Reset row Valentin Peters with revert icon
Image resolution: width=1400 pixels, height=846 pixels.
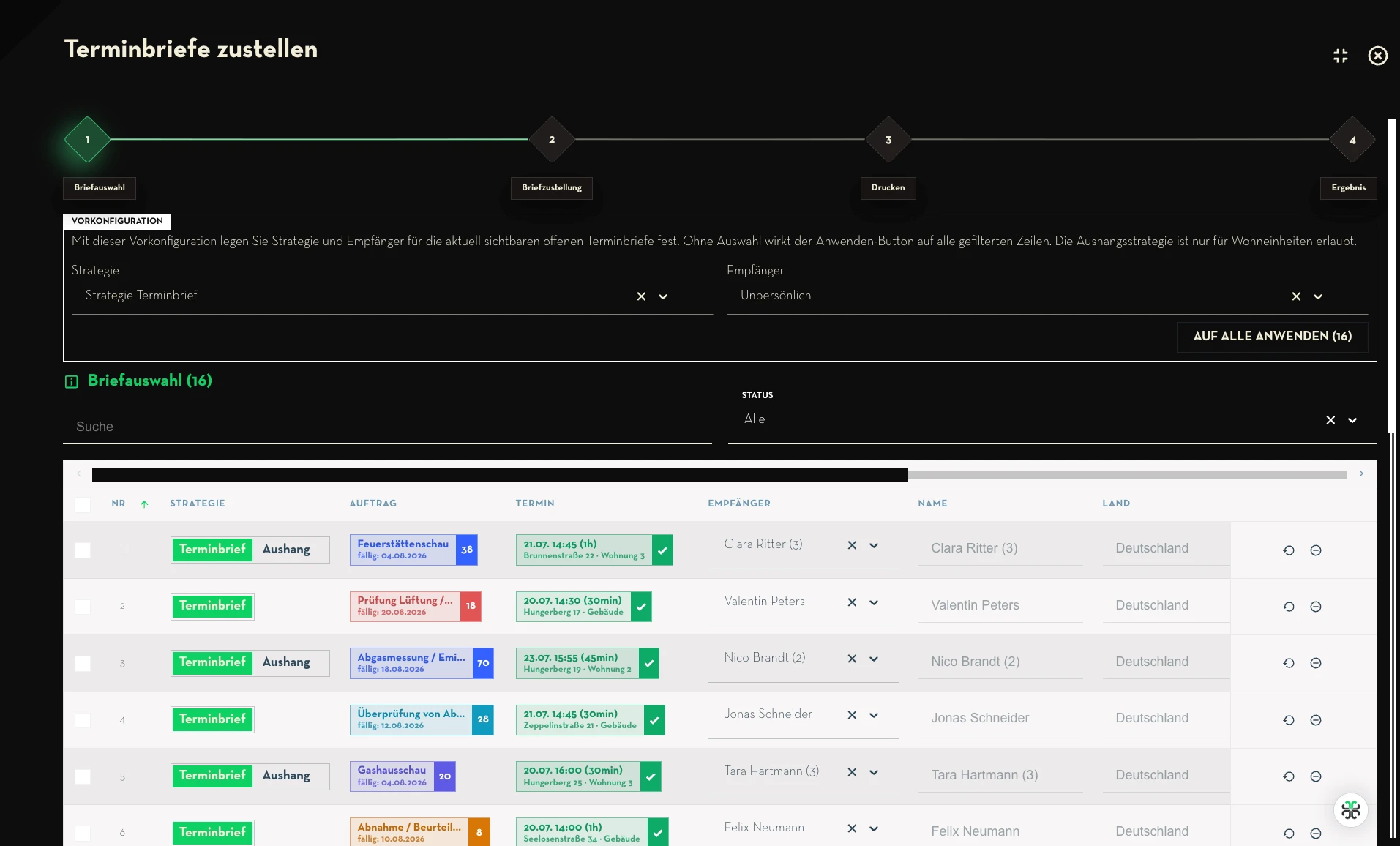[1289, 607]
